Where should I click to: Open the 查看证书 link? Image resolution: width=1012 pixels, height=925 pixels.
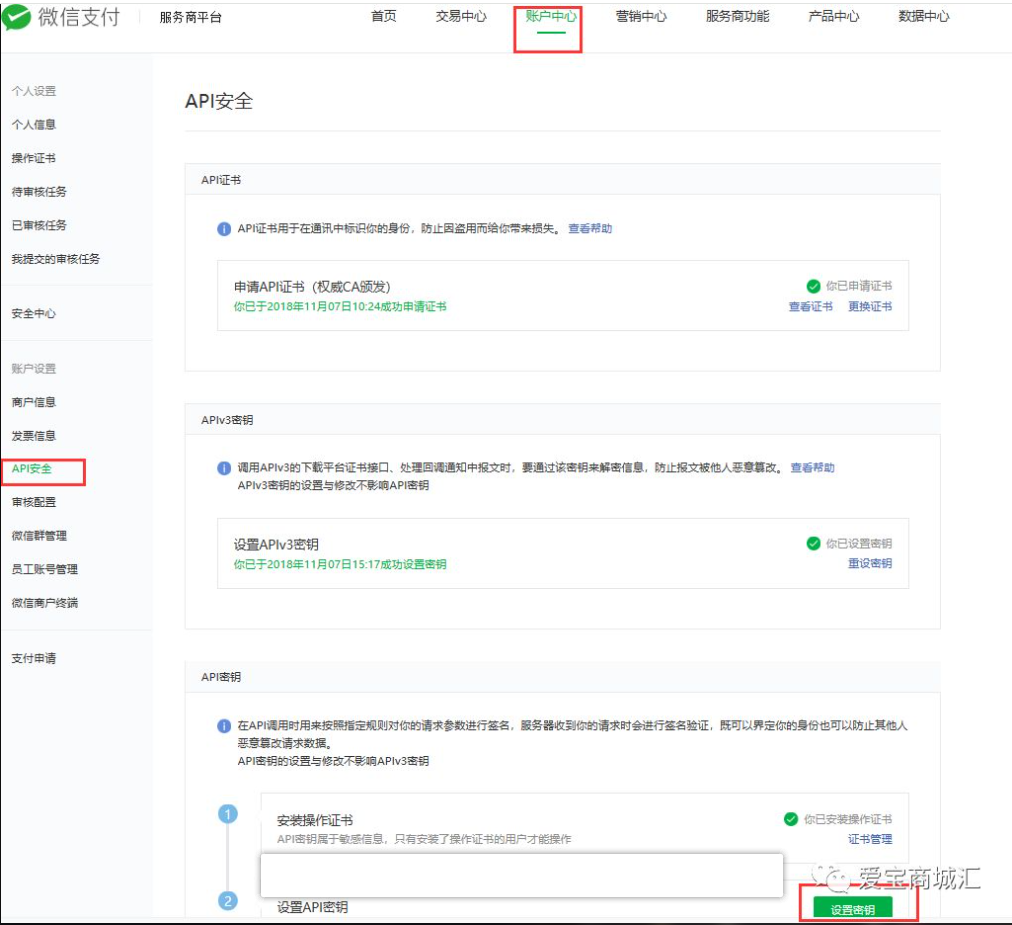click(x=811, y=307)
